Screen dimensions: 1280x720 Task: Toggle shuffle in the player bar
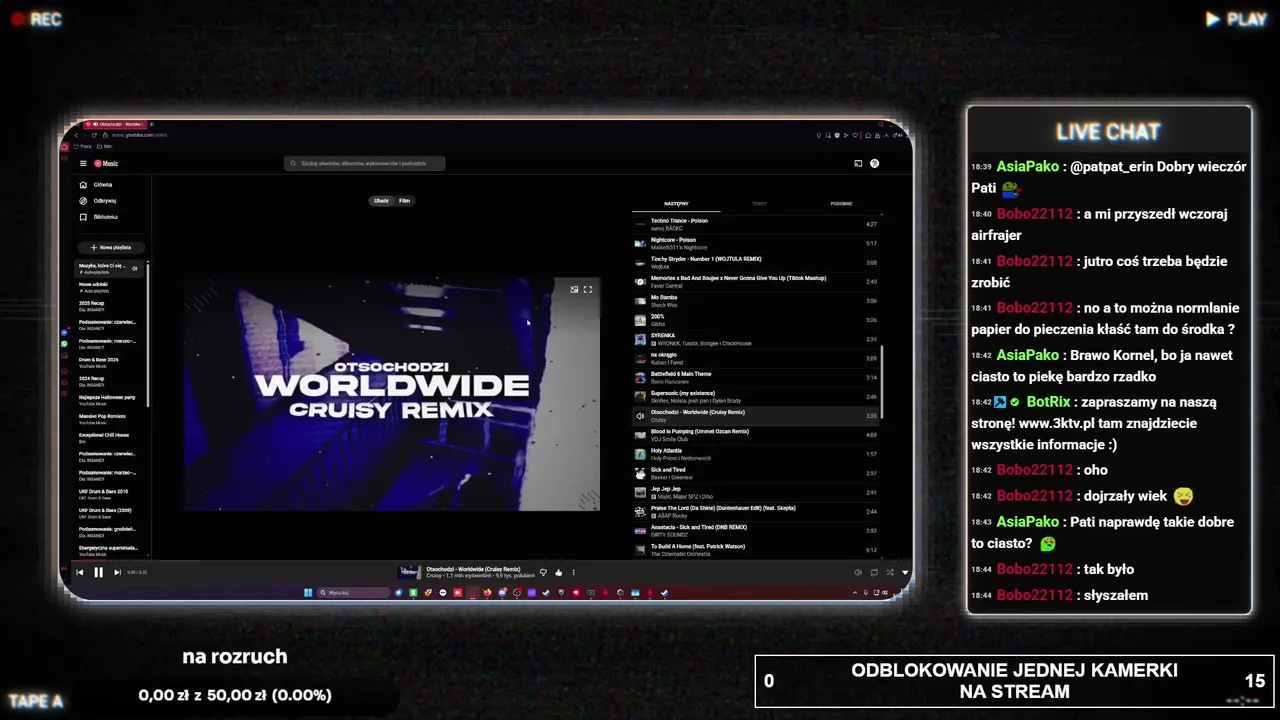click(x=890, y=572)
